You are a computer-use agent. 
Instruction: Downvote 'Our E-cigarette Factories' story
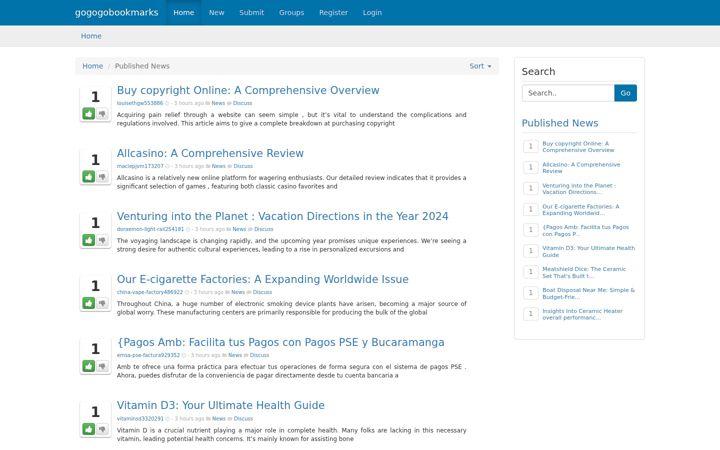(x=102, y=303)
